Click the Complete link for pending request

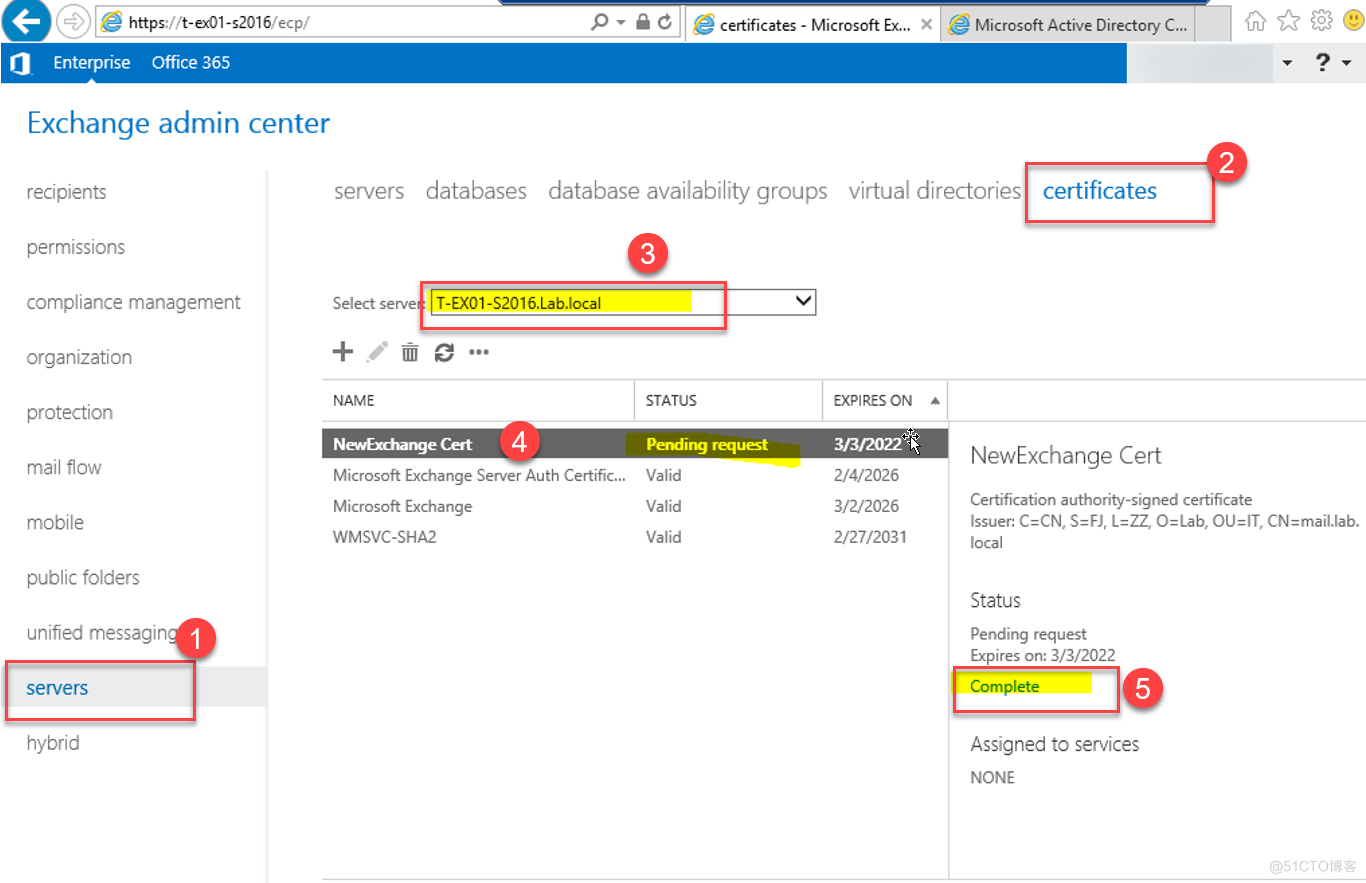pyautogui.click(x=1005, y=686)
